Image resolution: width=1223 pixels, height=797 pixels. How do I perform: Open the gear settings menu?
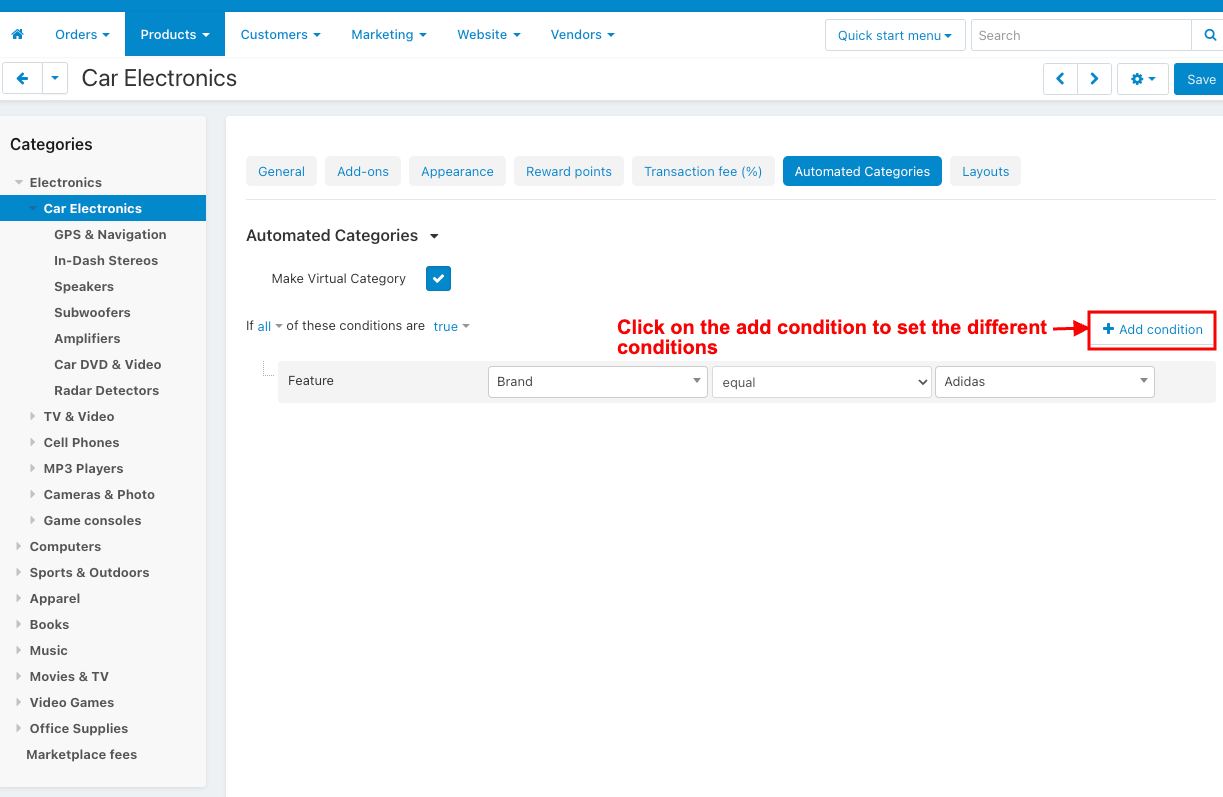pos(1143,79)
